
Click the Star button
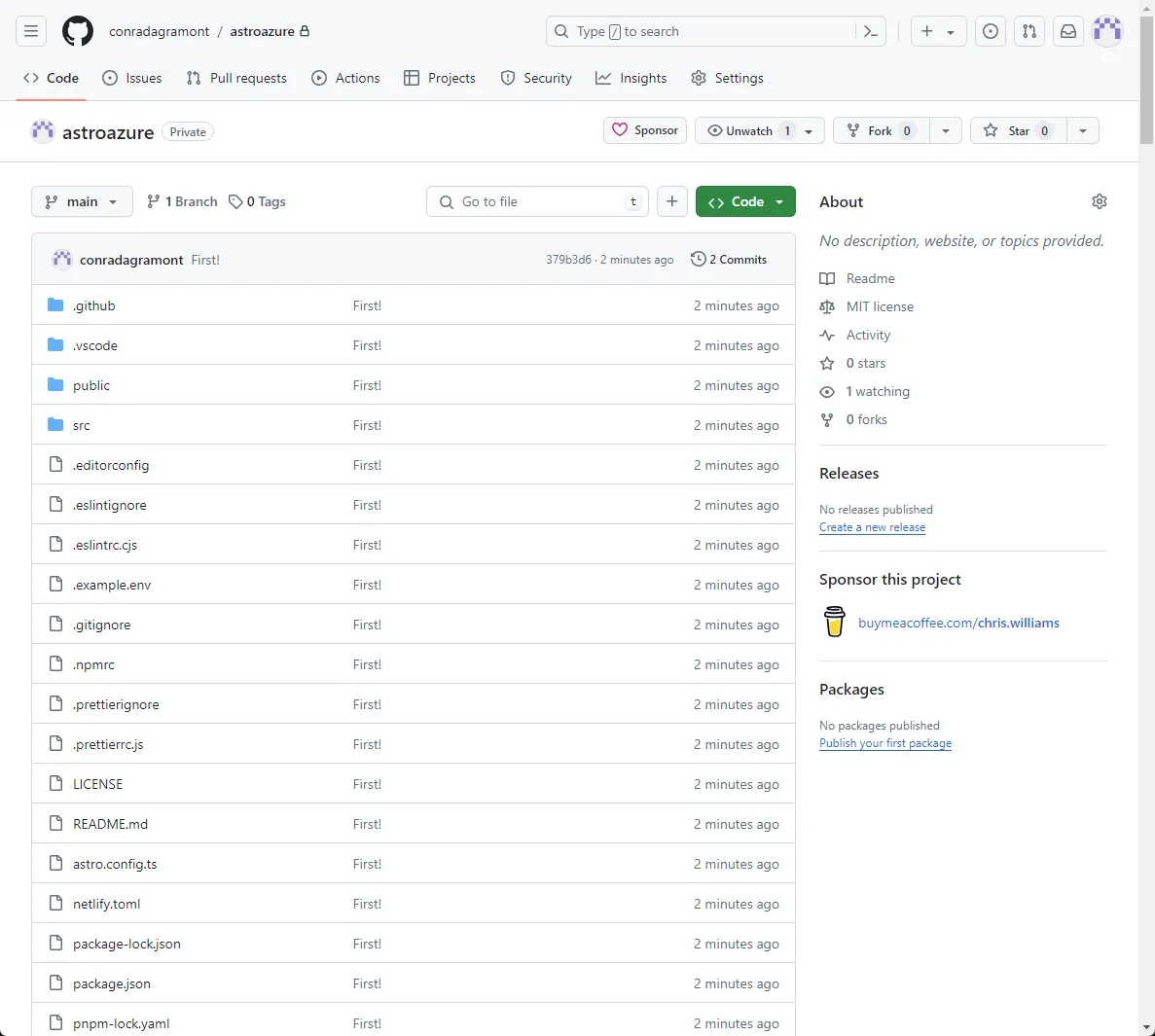1019,130
